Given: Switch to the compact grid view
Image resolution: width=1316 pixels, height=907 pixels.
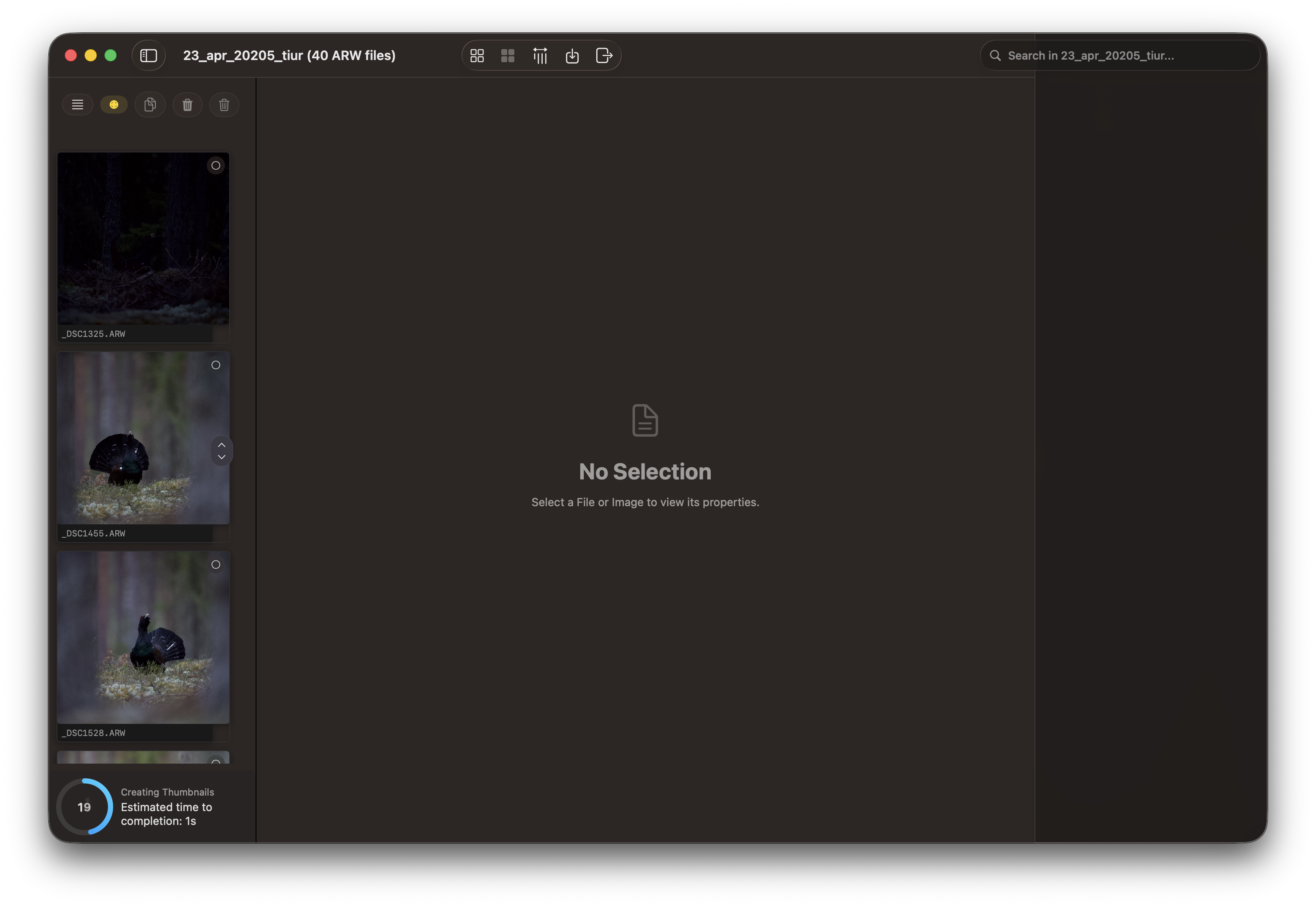Looking at the screenshot, I should coord(508,55).
